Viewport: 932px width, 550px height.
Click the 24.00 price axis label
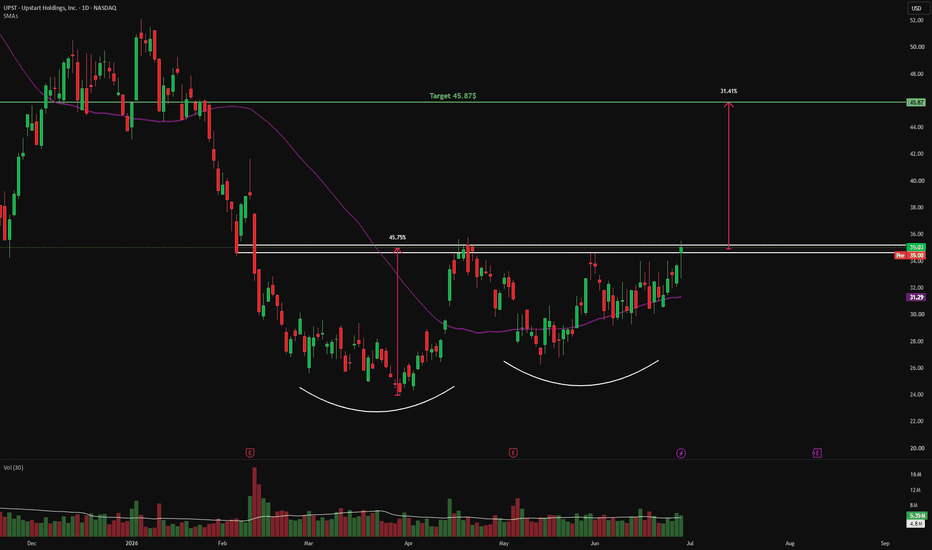[x=917, y=395]
